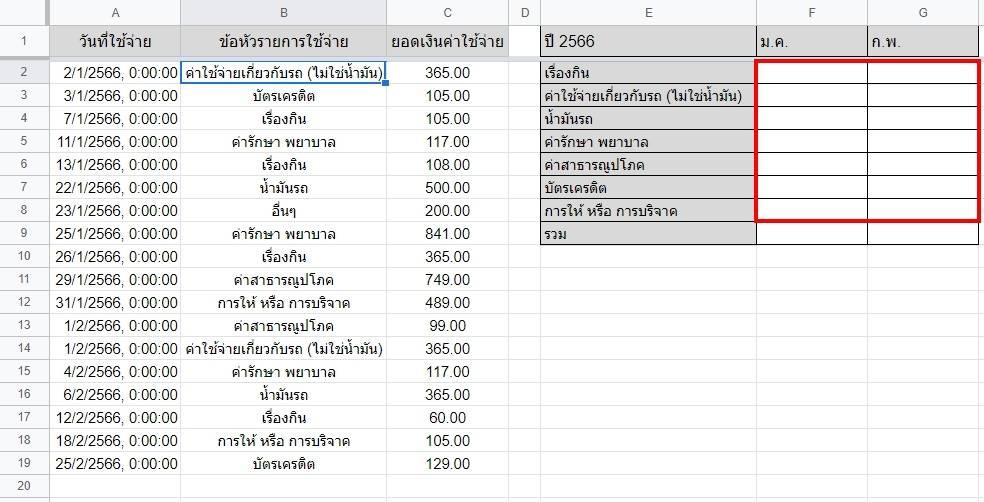The height and width of the screenshot is (502, 984).
Task: Click empty ม.ค. cell for เรื่องกิน row
Action: [x=812, y=73]
